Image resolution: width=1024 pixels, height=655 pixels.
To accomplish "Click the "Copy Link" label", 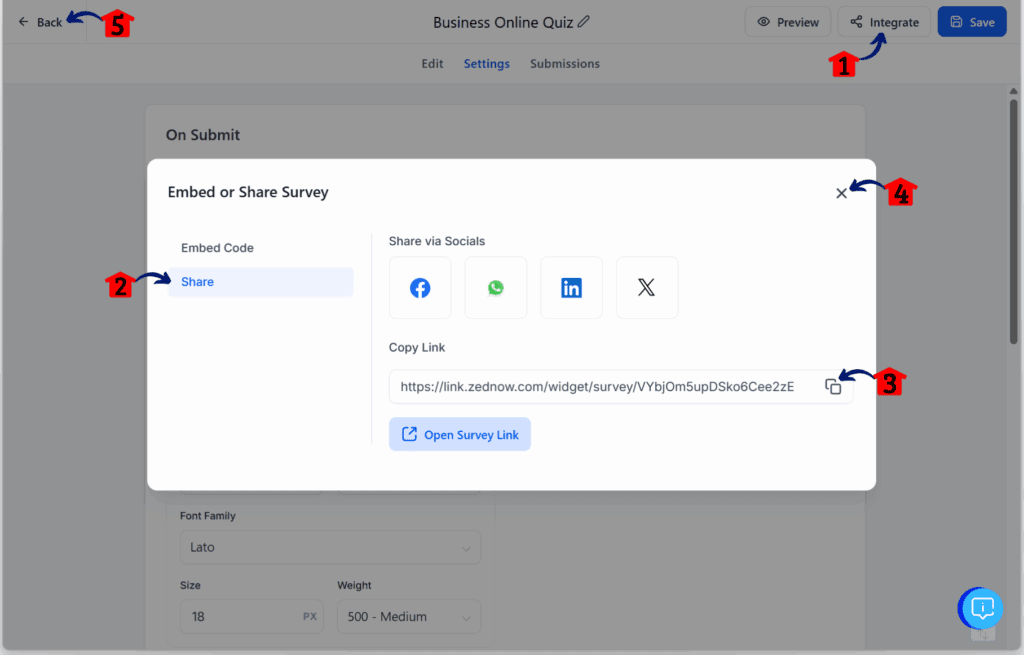I will pyautogui.click(x=417, y=347).
